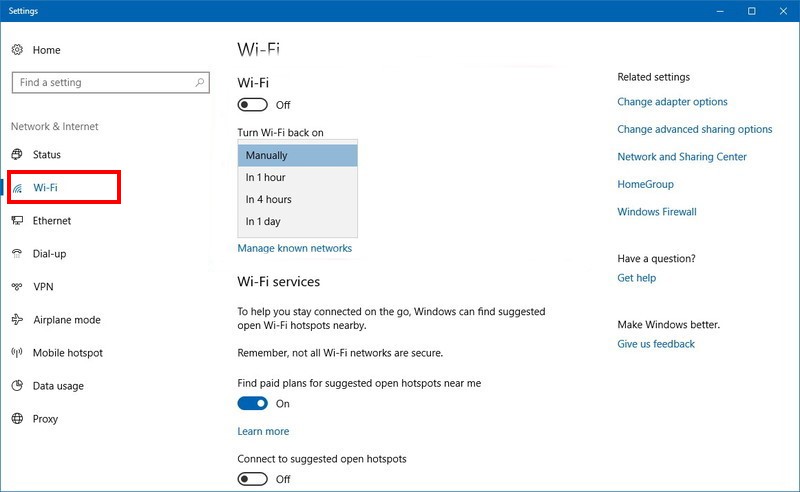Click the Dial-up phone icon
The height and width of the screenshot is (492, 800).
[17, 254]
